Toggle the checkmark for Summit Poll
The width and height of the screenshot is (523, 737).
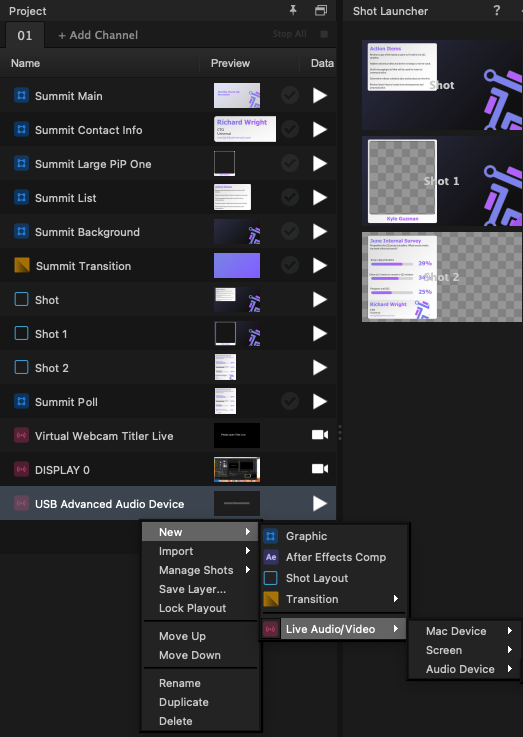[290, 401]
